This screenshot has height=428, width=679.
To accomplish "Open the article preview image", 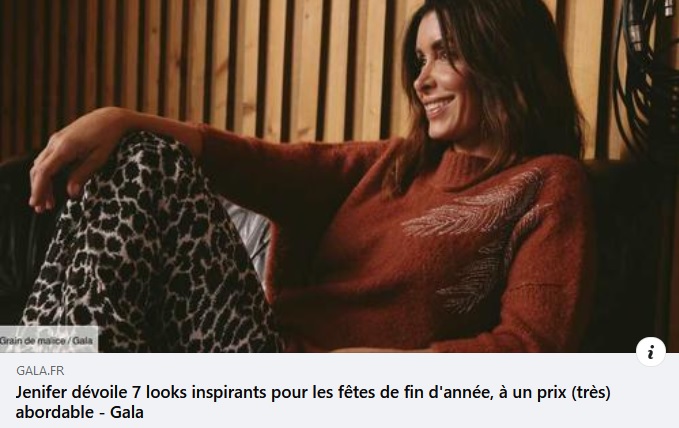I will [x=340, y=176].
